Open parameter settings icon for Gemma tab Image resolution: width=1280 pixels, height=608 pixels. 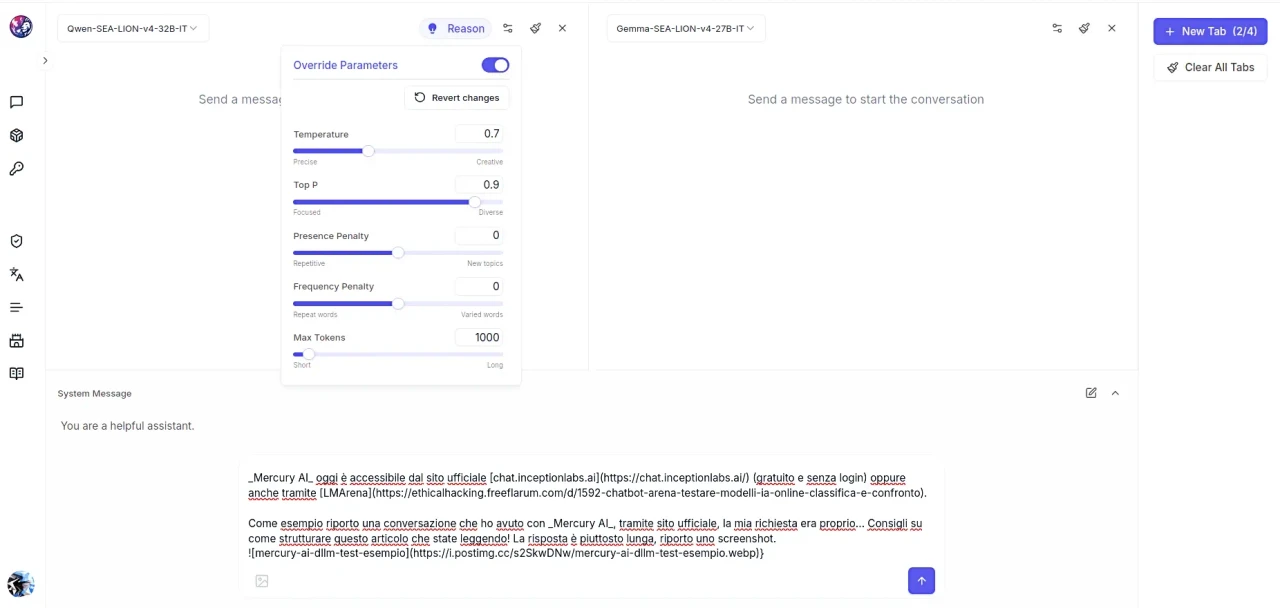click(x=1057, y=29)
